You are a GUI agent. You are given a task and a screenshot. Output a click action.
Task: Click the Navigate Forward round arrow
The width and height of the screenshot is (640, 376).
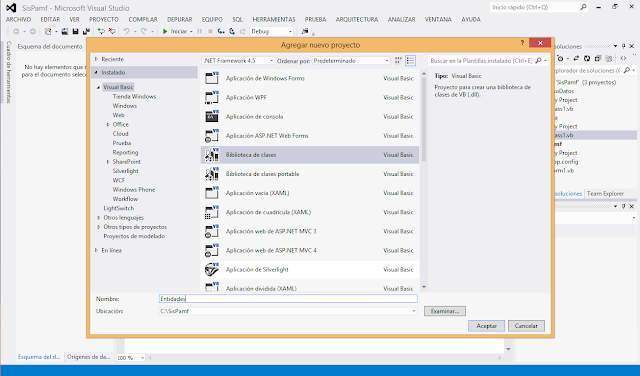(33, 31)
